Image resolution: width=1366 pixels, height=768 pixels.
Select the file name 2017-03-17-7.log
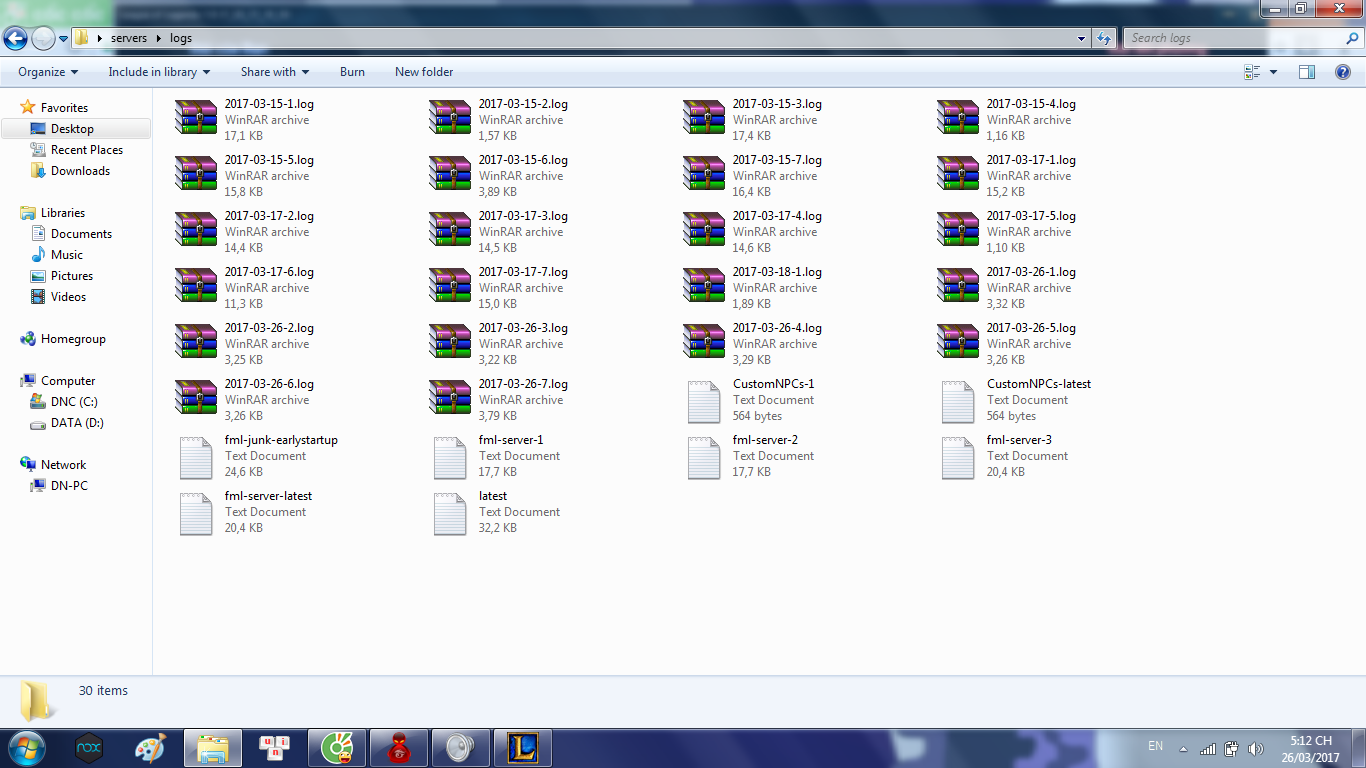523,272
